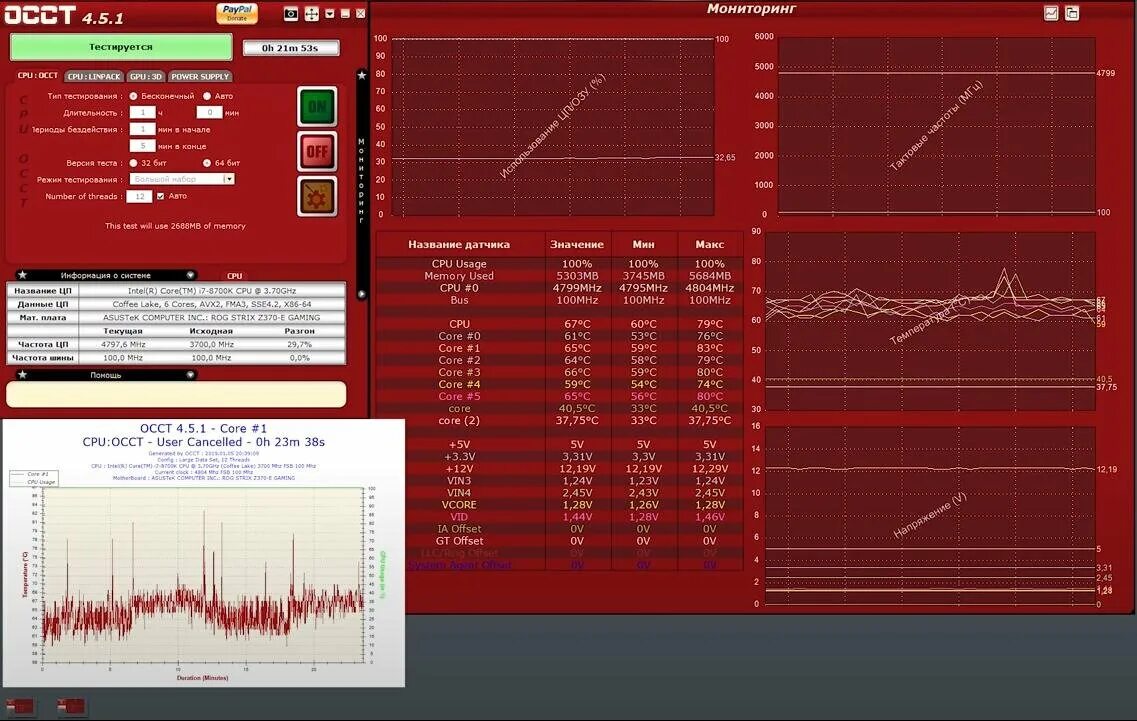Click the move-window crosshair icon
The width and height of the screenshot is (1137, 721).
312,14
